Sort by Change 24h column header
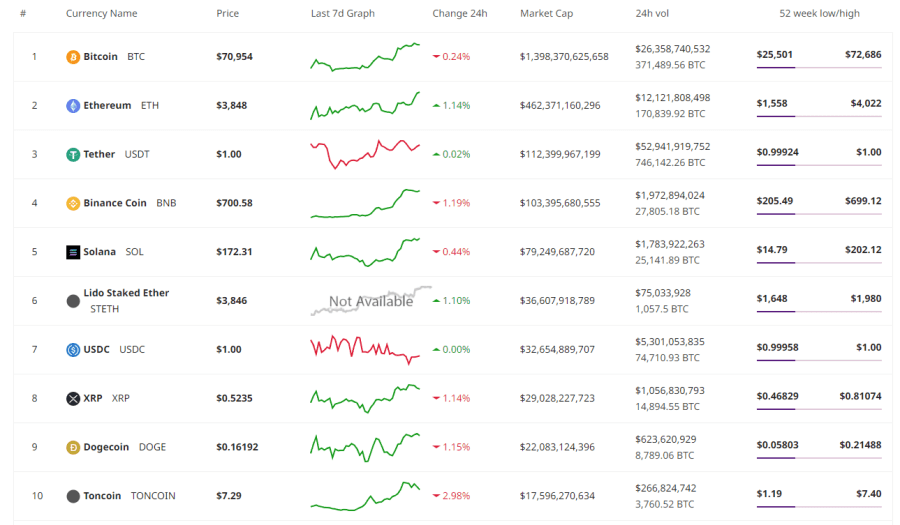The height and width of the screenshot is (525, 900). 460,14
